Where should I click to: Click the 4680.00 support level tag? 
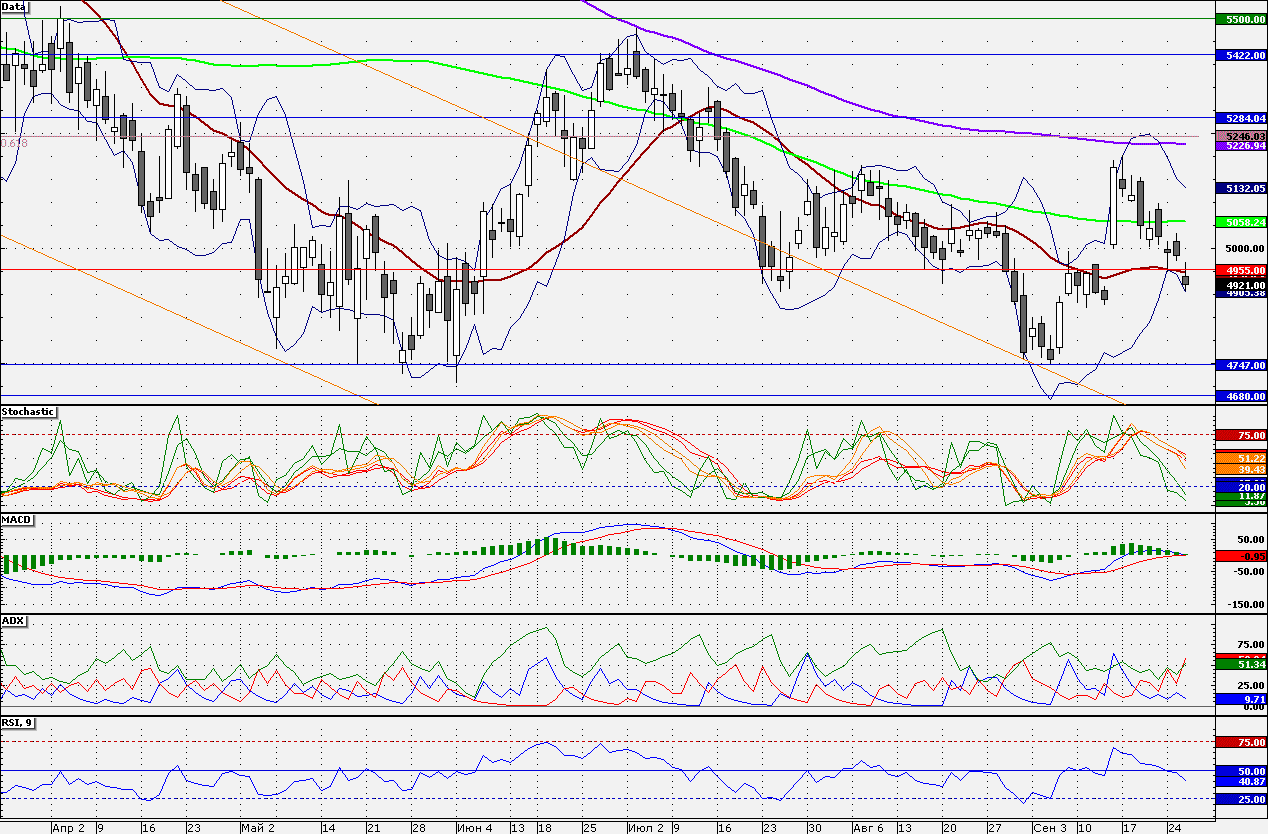coord(1239,397)
